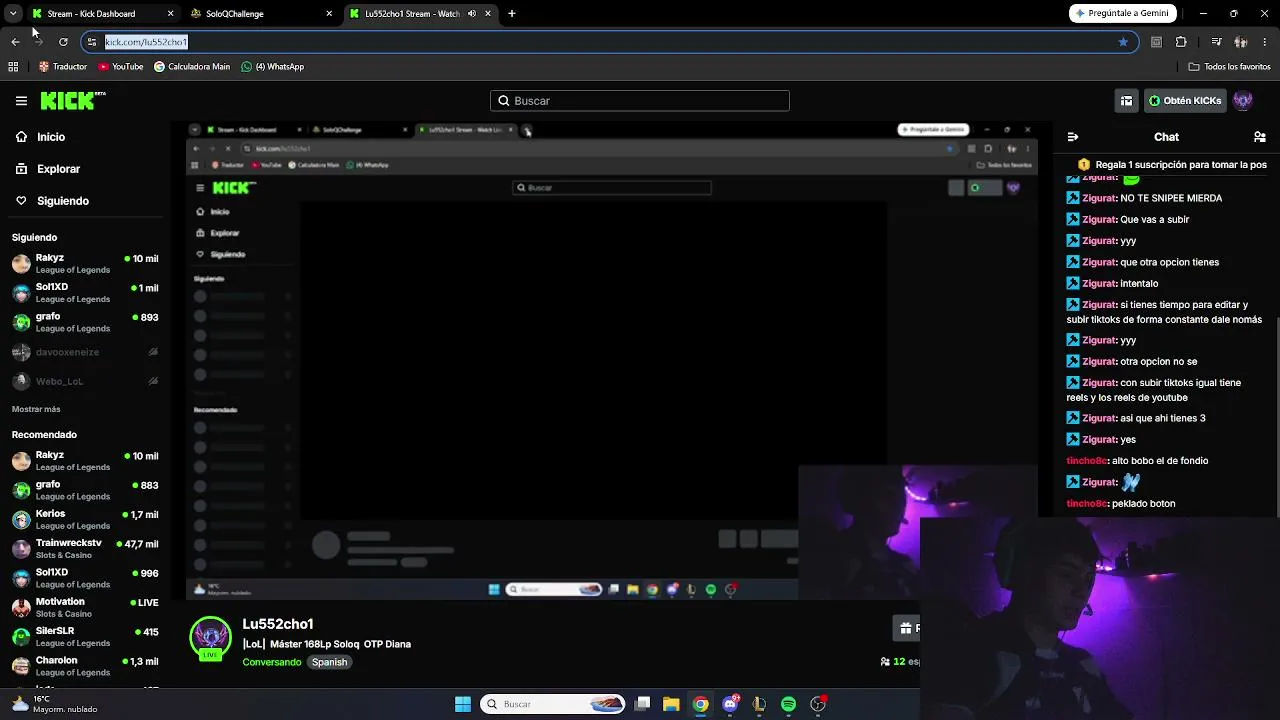The width and height of the screenshot is (1280, 720).
Task: Open the grafo channel in Siguiendo
Action: pyautogui.click(x=85, y=322)
